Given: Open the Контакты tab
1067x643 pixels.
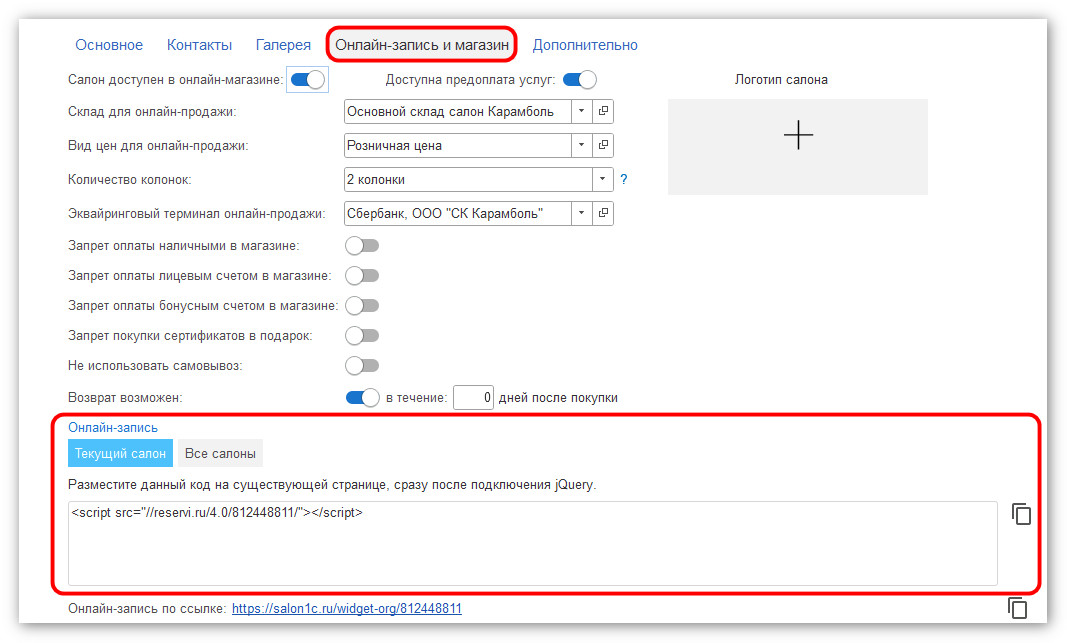Looking at the screenshot, I should (199, 45).
